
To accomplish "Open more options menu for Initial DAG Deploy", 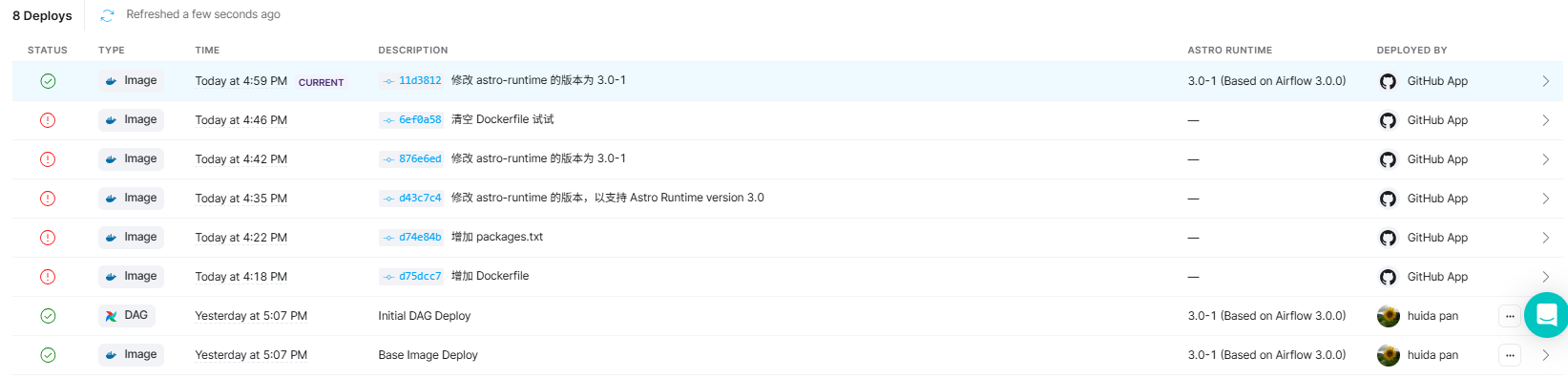I will (x=1510, y=316).
